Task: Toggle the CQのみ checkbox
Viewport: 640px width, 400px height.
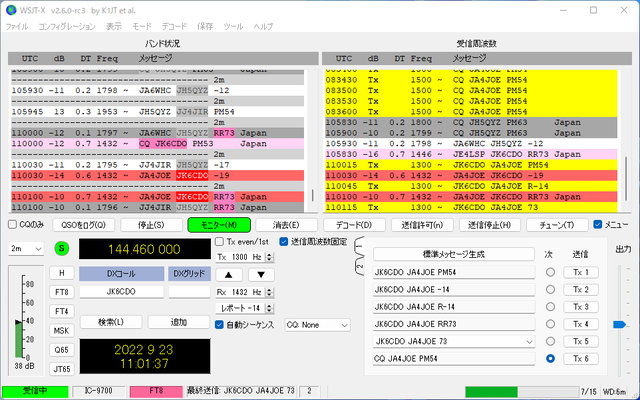Action: (x=13, y=224)
